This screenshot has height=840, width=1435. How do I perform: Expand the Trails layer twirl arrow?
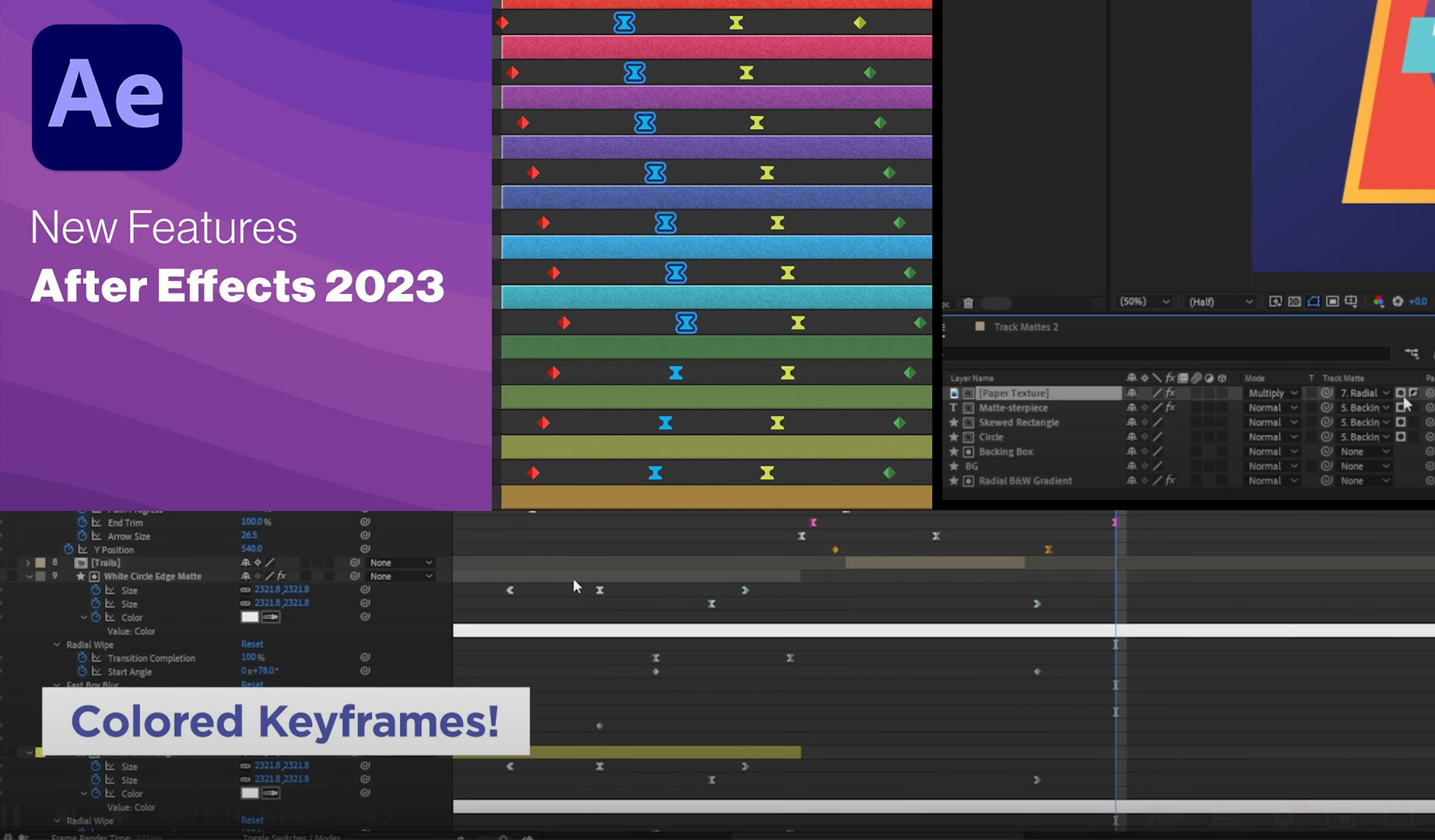[x=29, y=562]
